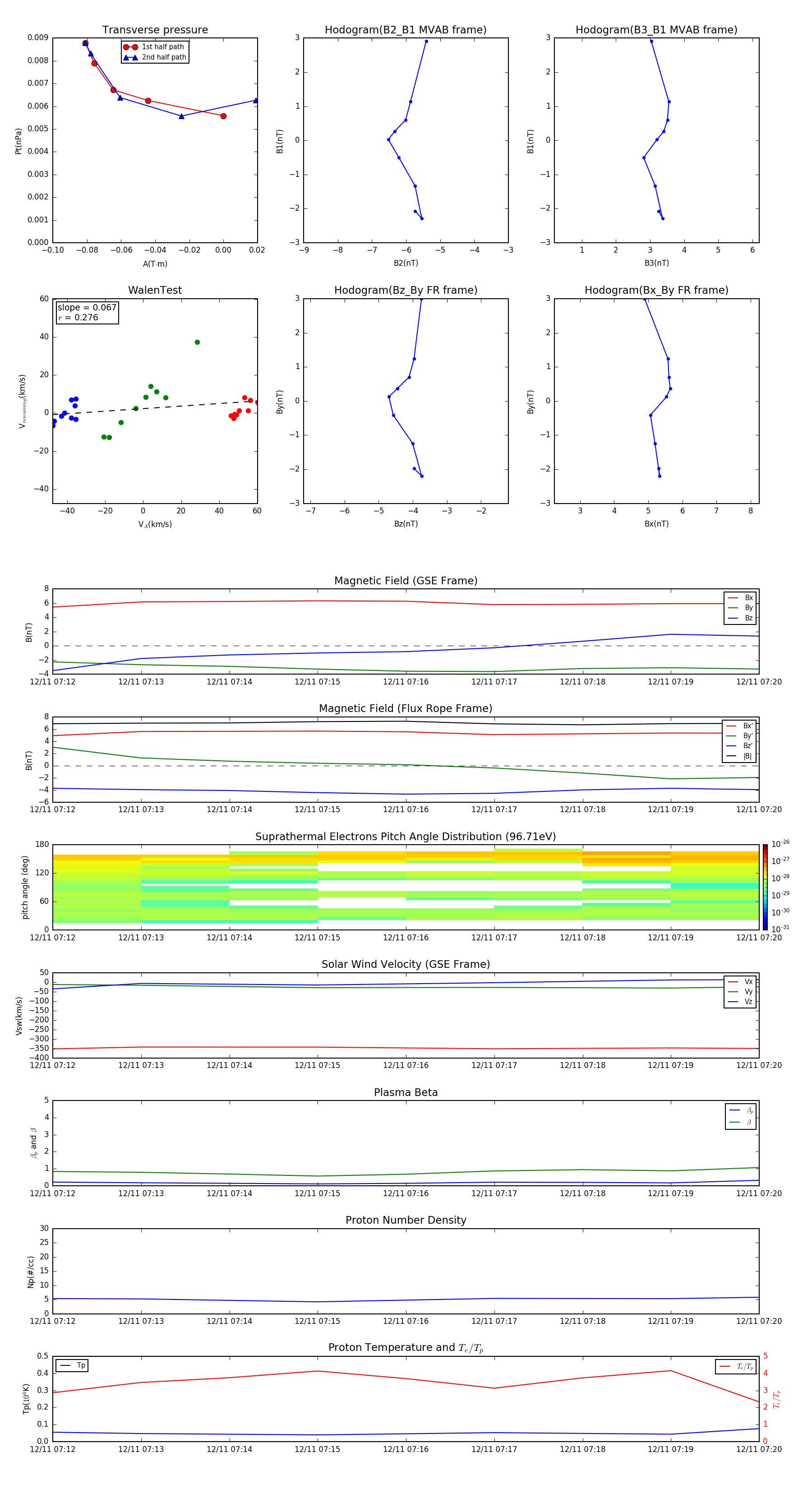Click the '12/11 07:12' tick under GSE magnetic field
This screenshot has width=812, height=1489.
click(53, 682)
